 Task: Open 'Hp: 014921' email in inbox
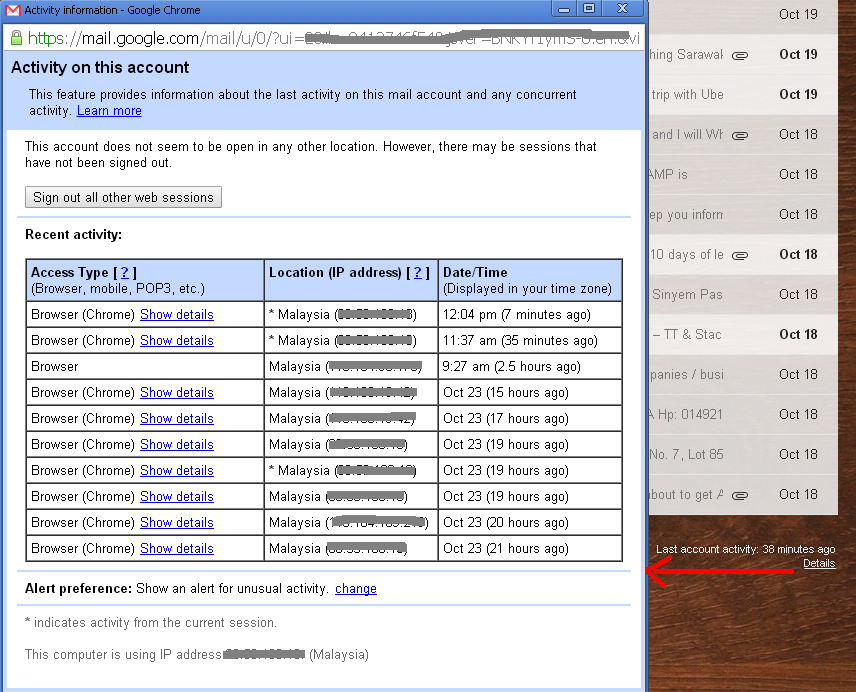[x=743, y=415]
